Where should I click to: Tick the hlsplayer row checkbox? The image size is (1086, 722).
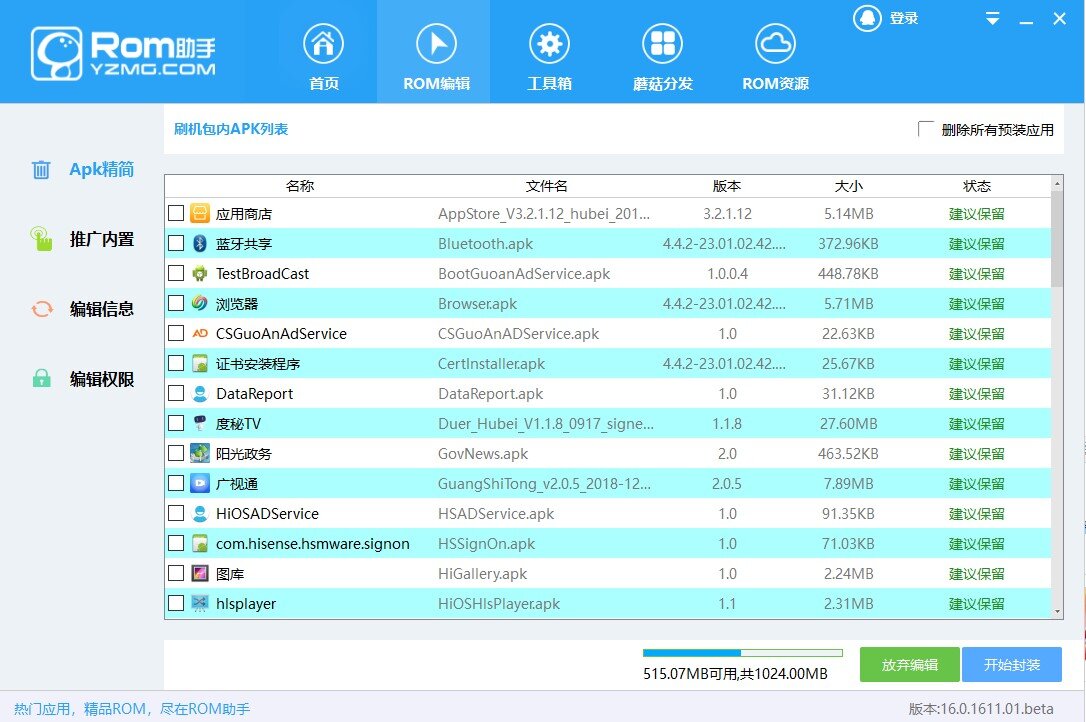coord(176,603)
